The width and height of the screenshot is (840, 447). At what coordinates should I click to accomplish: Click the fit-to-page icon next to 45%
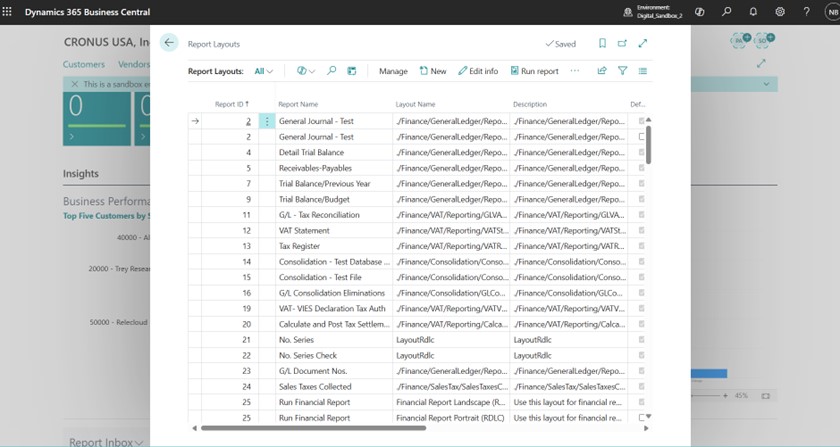766,396
